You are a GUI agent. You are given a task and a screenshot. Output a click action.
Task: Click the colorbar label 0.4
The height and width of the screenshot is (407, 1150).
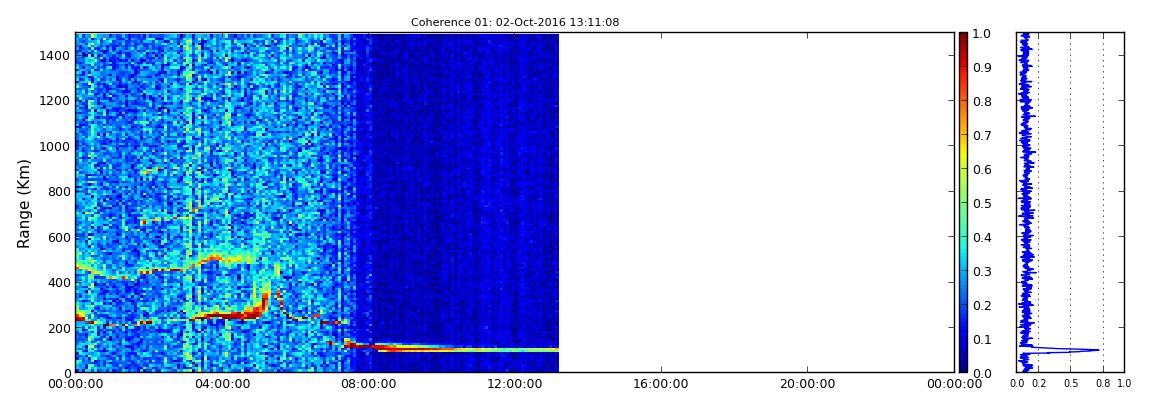pos(981,238)
